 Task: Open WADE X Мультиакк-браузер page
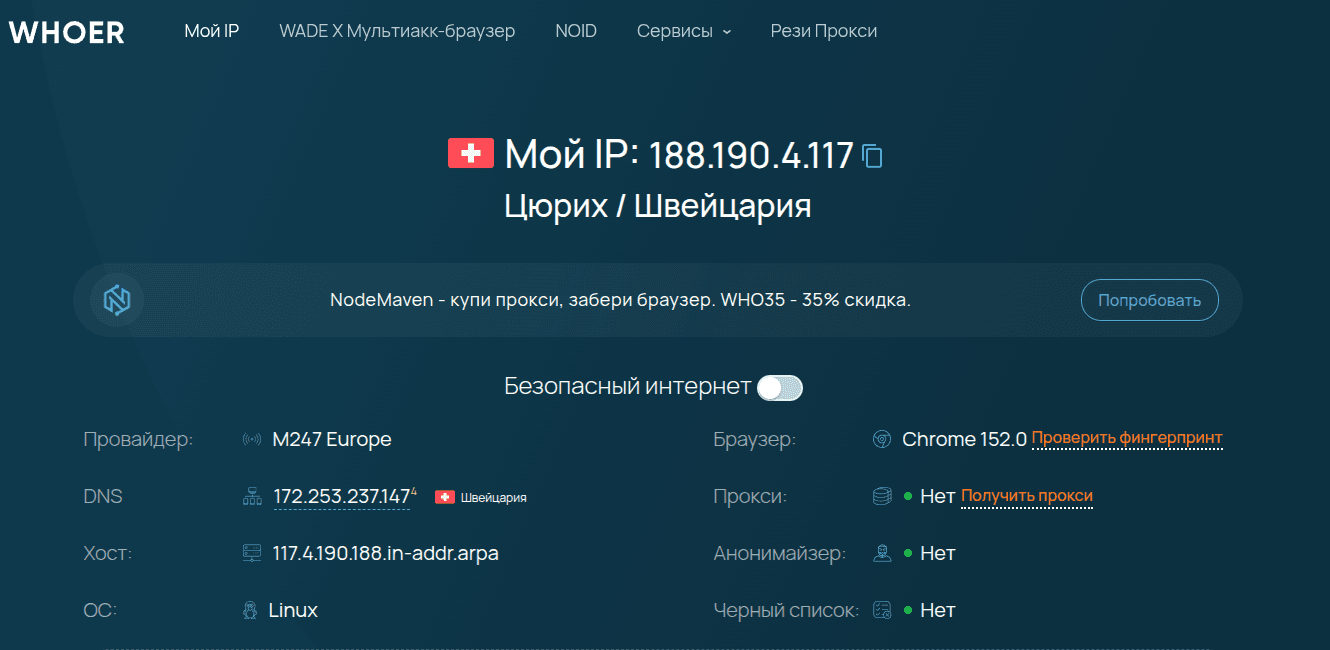[397, 31]
